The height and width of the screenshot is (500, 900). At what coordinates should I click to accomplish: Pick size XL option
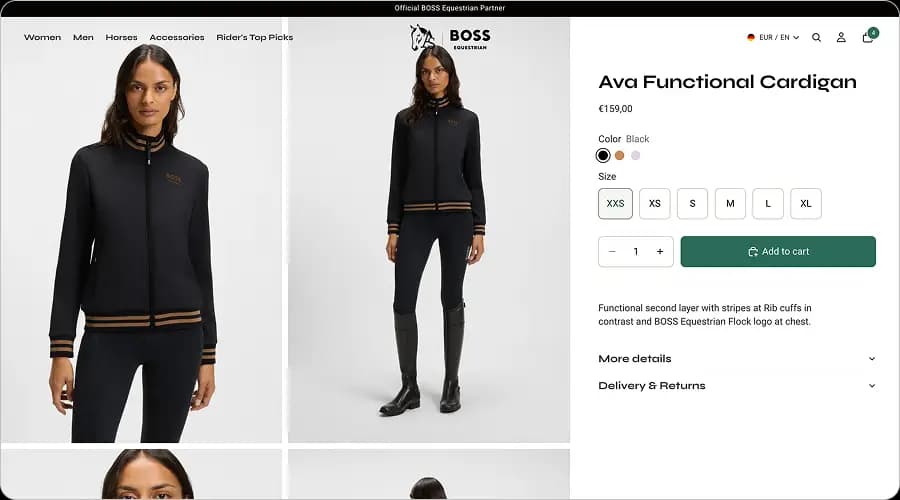[806, 204]
